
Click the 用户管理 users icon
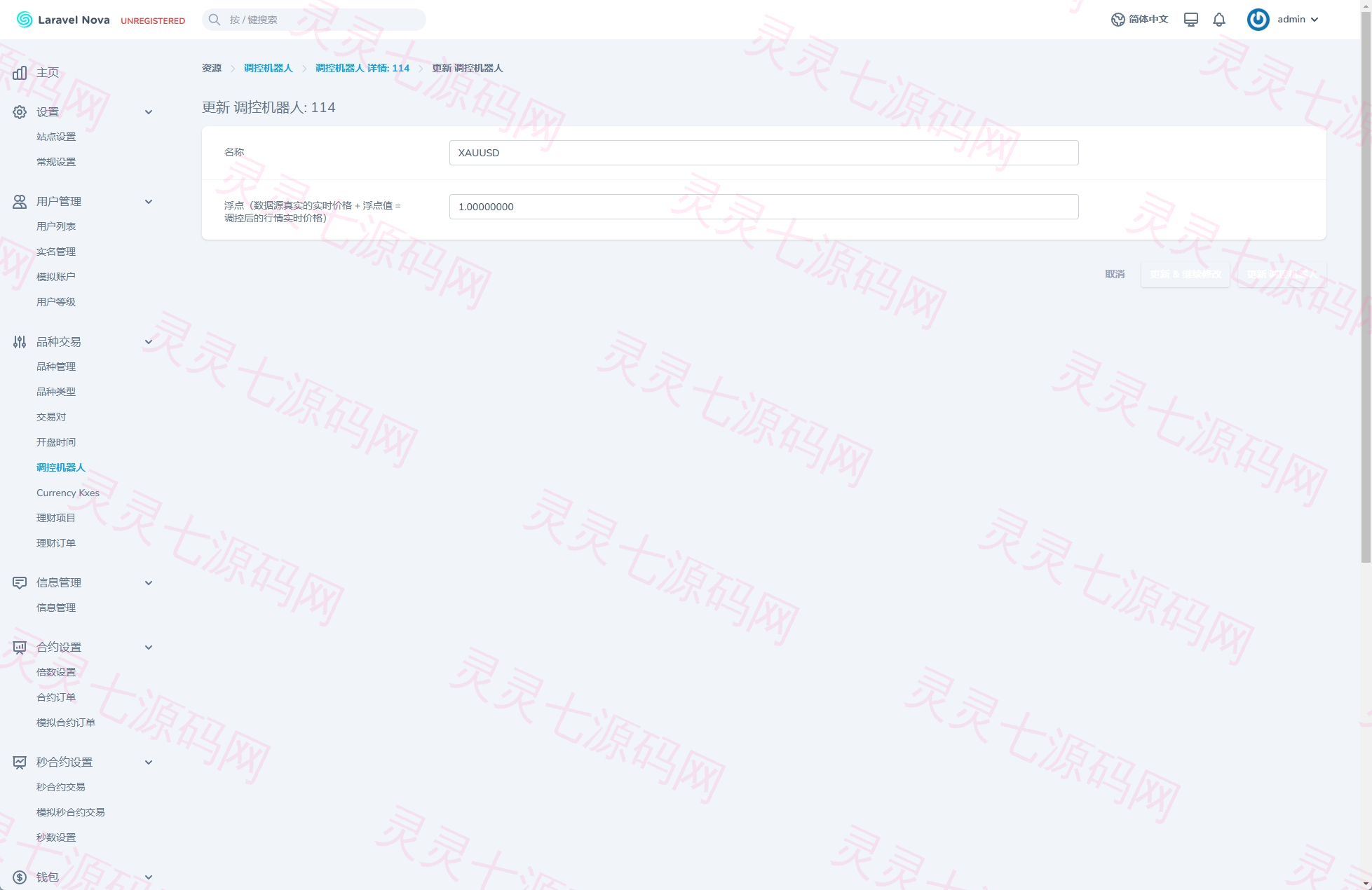(20, 202)
